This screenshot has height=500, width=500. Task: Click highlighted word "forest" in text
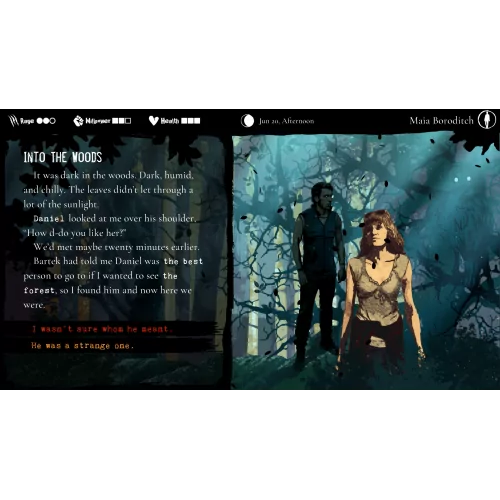(x=39, y=291)
